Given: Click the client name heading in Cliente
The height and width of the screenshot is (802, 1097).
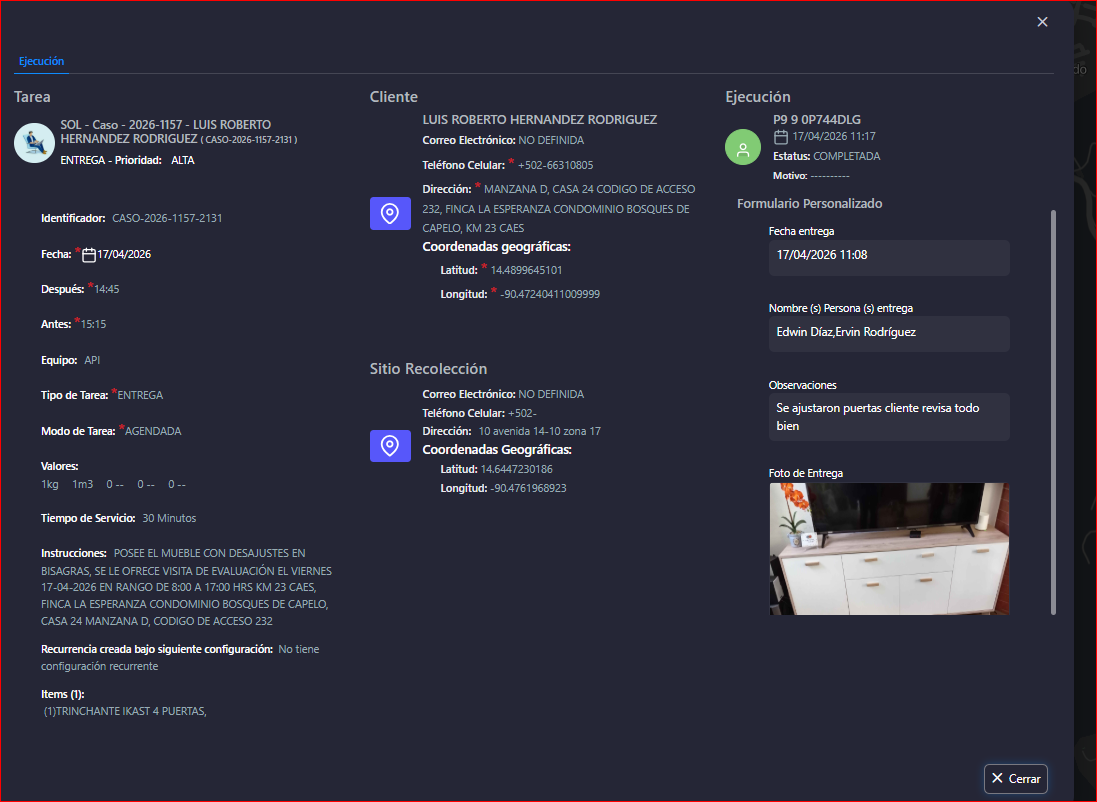Looking at the screenshot, I should [x=540, y=120].
